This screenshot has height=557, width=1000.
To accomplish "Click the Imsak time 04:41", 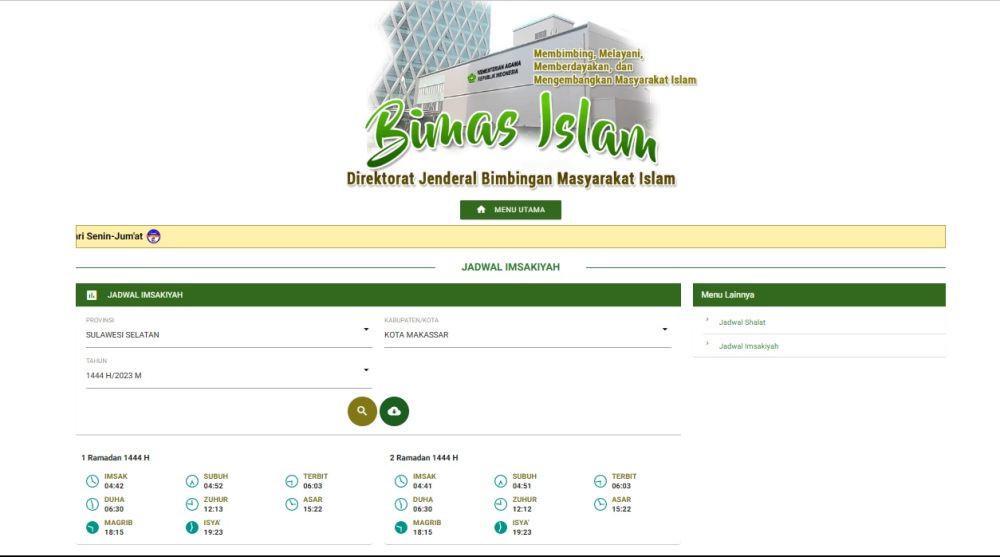I will pos(423,486).
